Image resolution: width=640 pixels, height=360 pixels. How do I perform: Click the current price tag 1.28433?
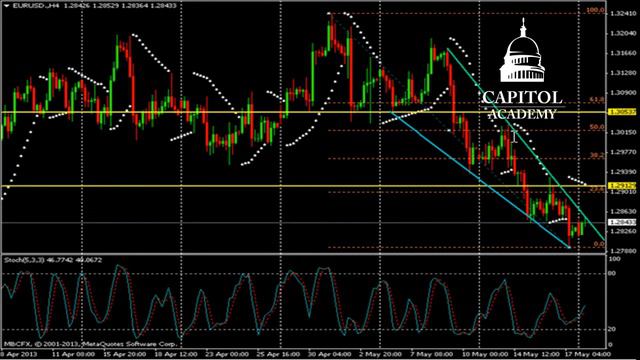622,222
